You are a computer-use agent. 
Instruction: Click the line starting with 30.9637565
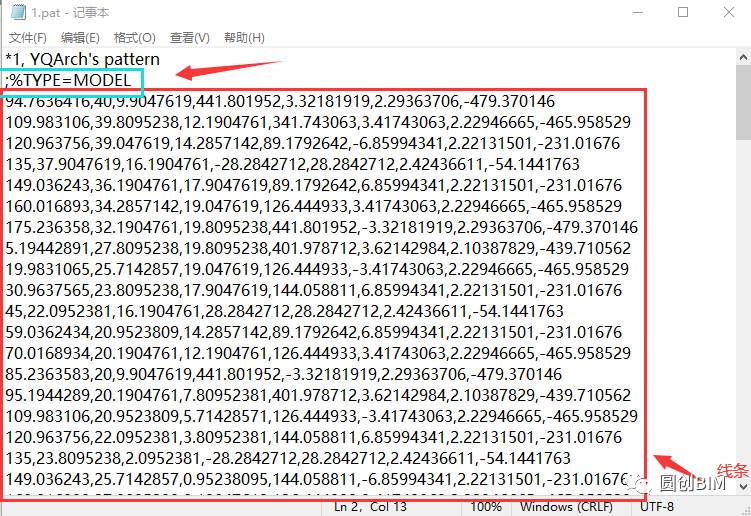pyautogui.click(x=314, y=290)
